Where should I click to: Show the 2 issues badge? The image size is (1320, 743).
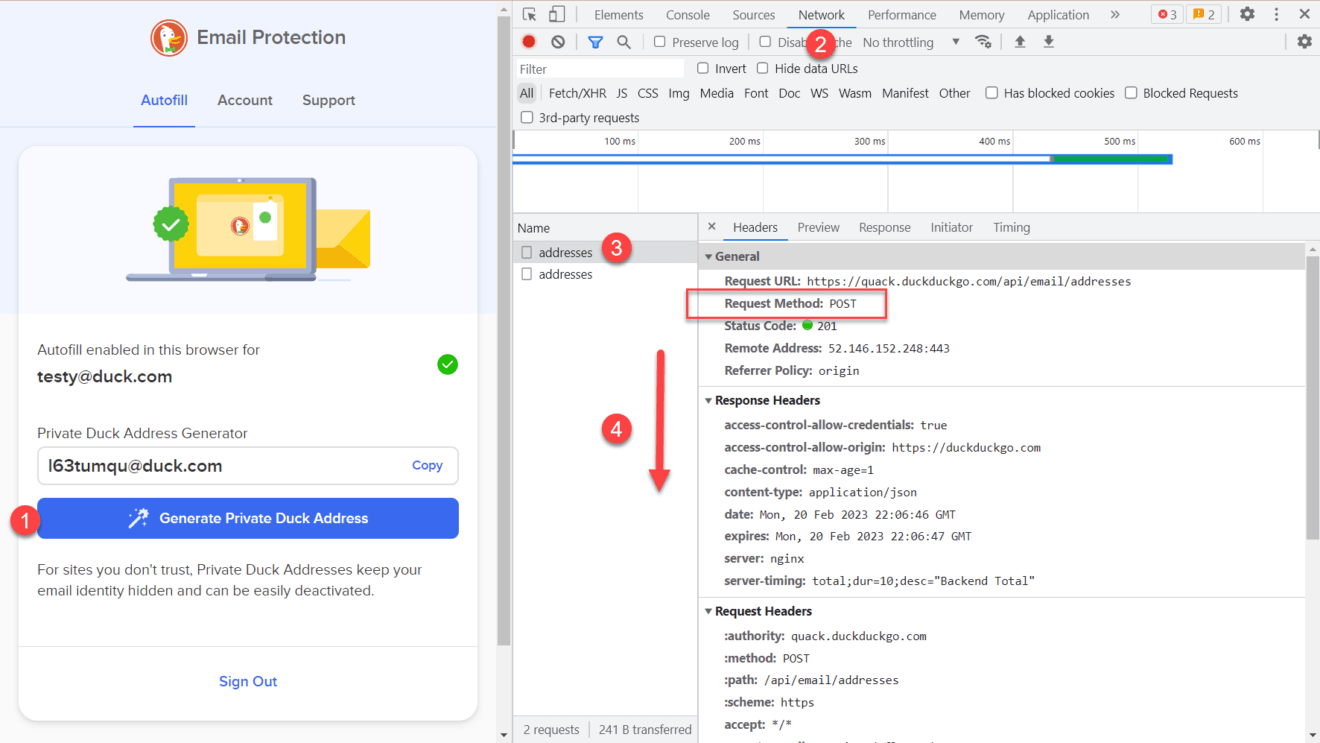pyautogui.click(x=1205, y=14)
